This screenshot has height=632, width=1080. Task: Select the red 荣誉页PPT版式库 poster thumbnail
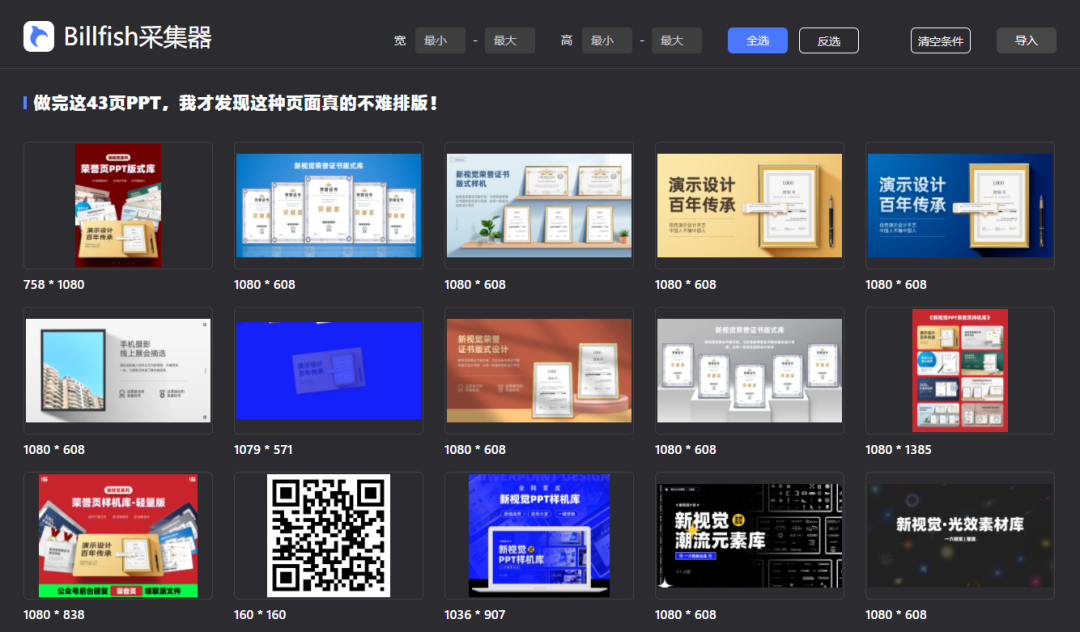(x=118, y=205)
